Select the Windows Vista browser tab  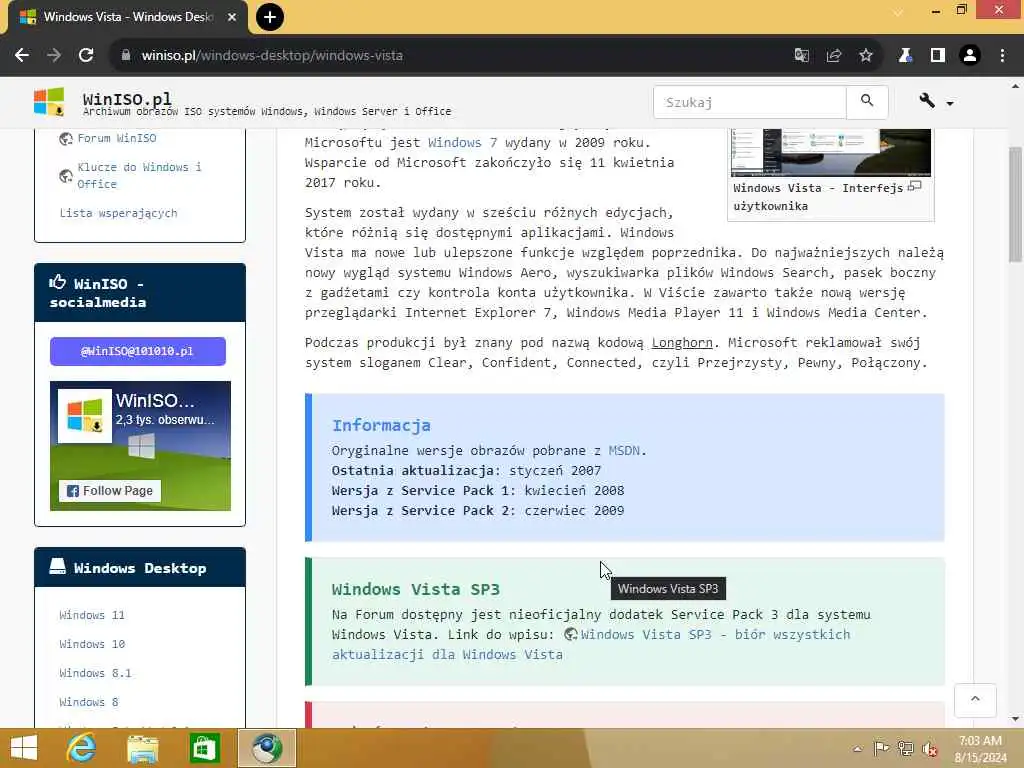click(x=128, y=17)
